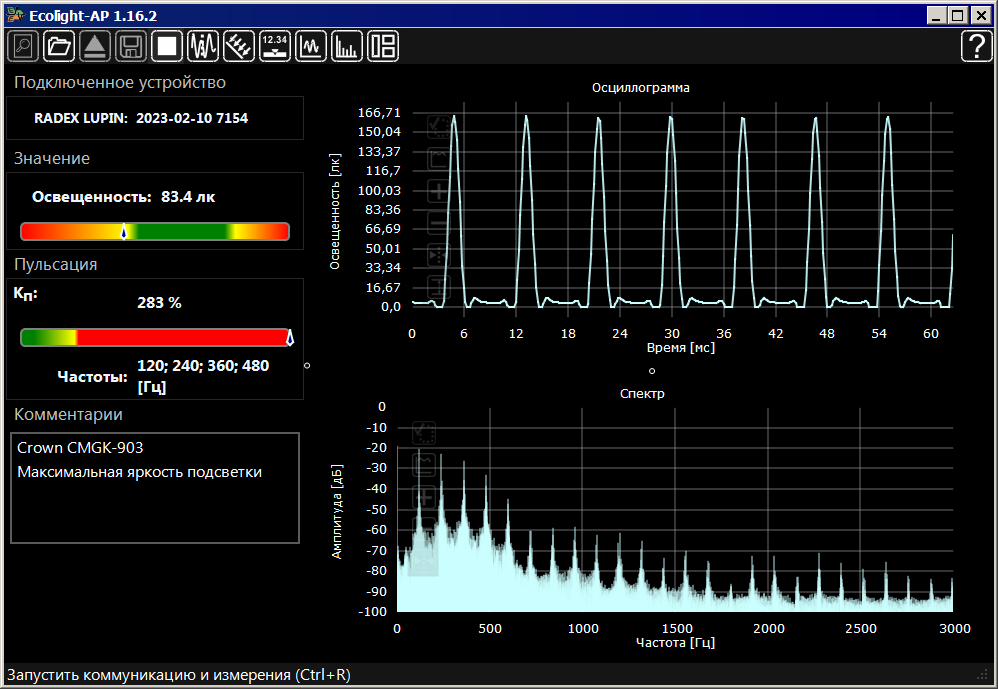Maximize the Ecolight-AP window
The height and width of the screenshot is (689, 998).
pos(957,15)
